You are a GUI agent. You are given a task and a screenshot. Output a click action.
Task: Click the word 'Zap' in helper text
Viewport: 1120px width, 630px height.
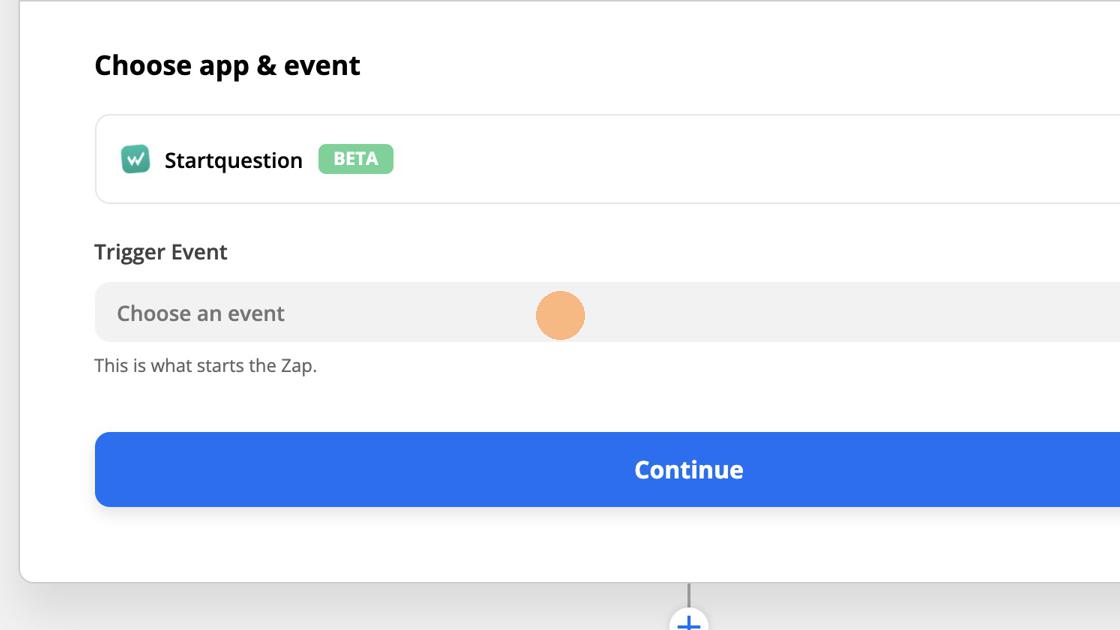296,366
